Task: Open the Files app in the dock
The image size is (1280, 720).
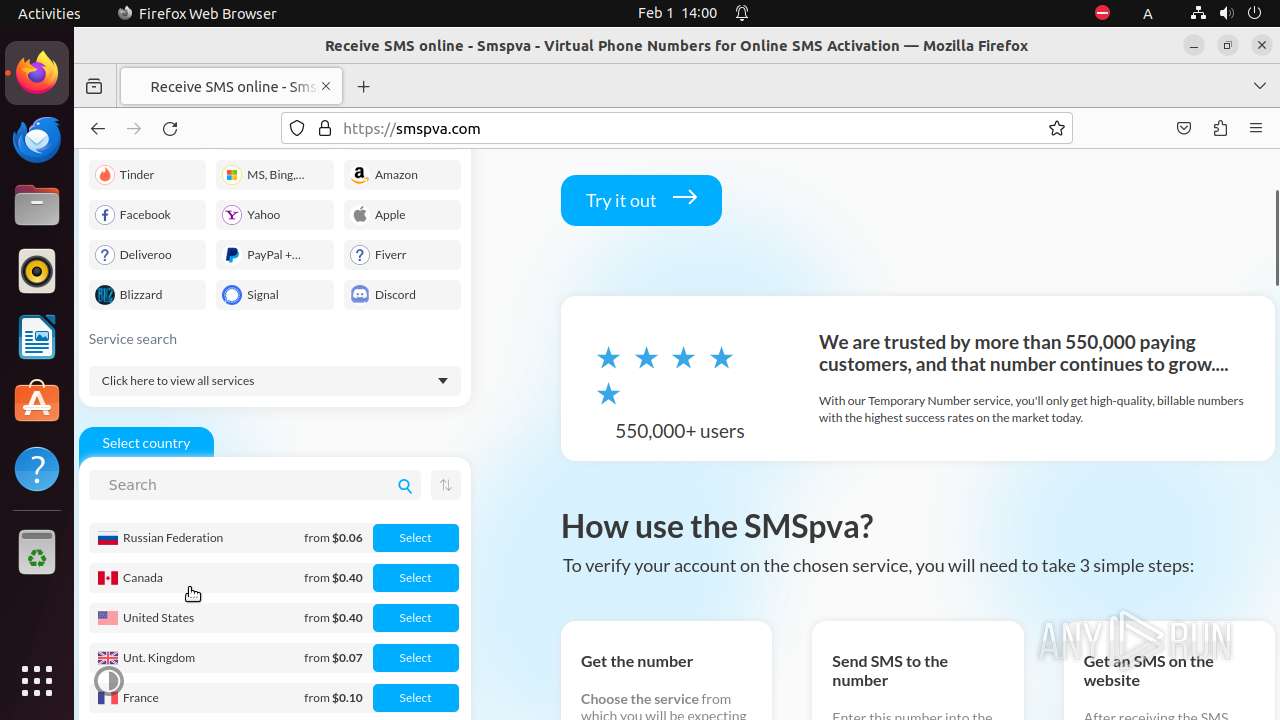Action: click(37, 205)
